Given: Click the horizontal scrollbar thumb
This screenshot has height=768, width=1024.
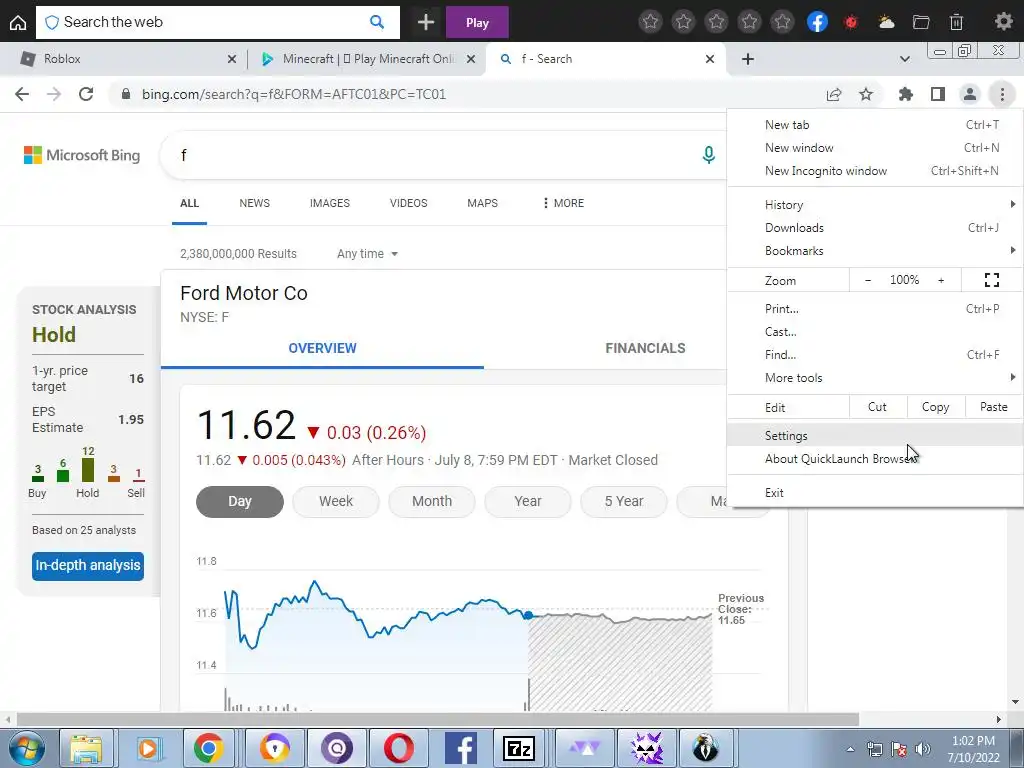Looking at the screenshot, I should pyautogui.click(x=438, y=719).
